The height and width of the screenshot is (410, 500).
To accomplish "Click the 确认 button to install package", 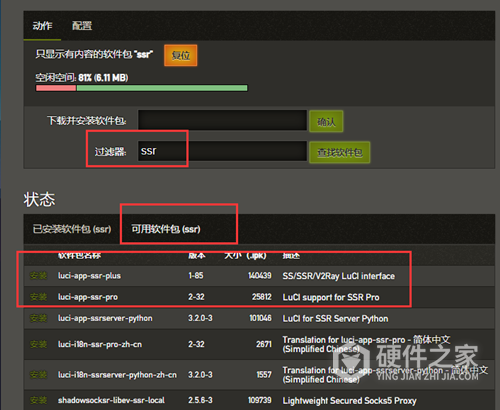I will pos(326,121).
